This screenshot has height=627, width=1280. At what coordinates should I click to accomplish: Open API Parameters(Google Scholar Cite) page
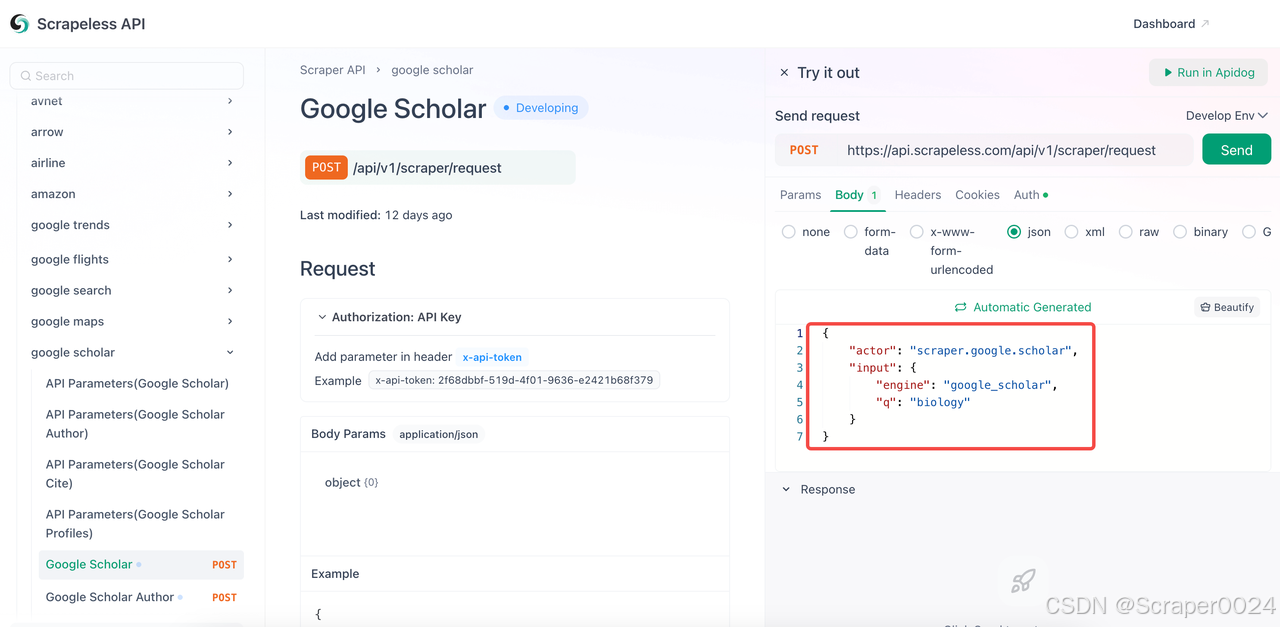pos(135,474)
